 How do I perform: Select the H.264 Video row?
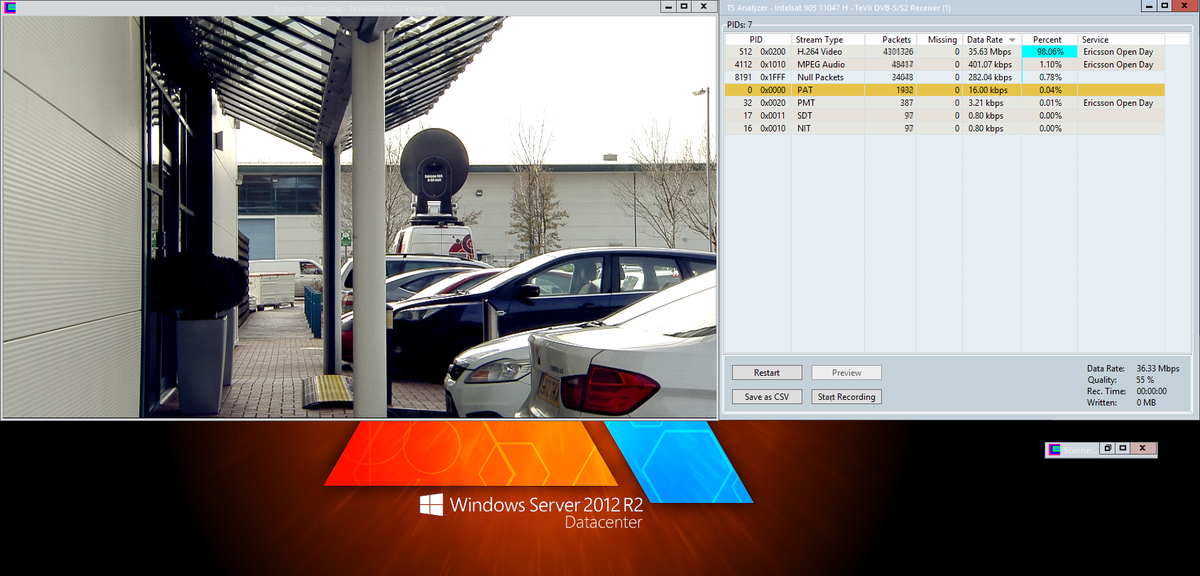pos(945,51)
